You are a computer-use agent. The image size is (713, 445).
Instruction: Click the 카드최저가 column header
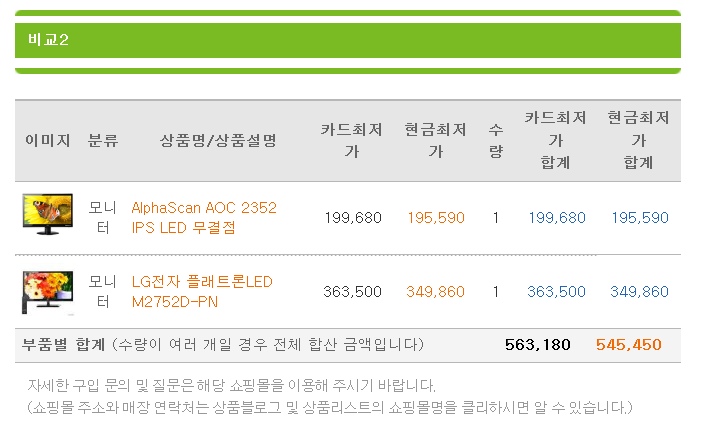click(x=351, y=140)
